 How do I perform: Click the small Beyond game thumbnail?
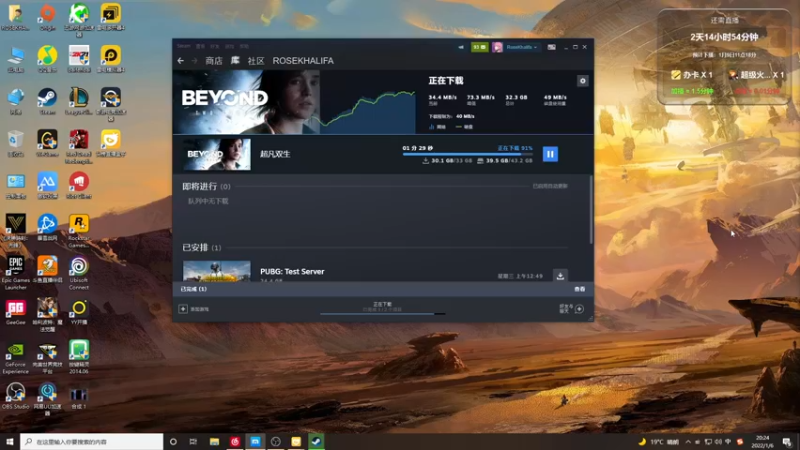click(x=217, y=154)
